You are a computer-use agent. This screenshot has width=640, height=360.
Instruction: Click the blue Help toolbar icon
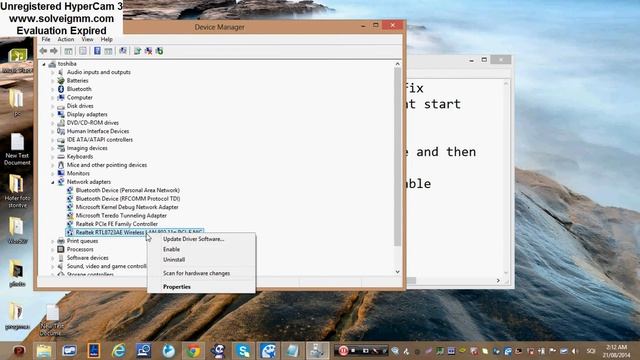(97, 51)
